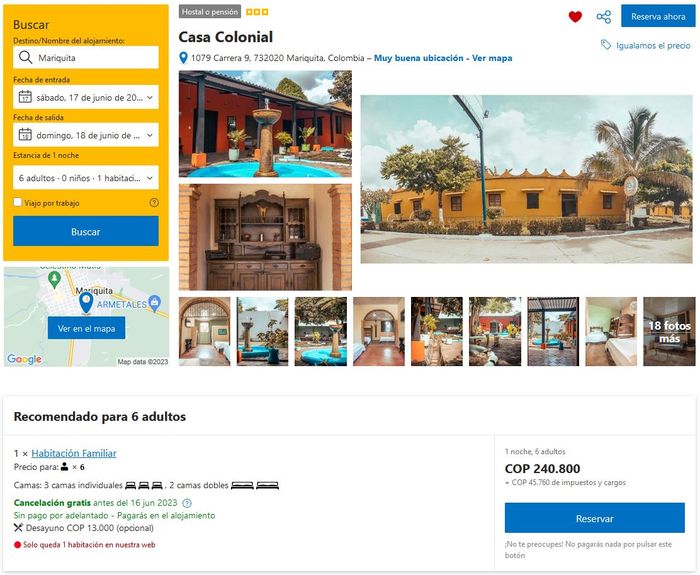Follow the Muy buena ubicación - Ver mapa link
The width and height of the screenshot is (700, 575).
point(443,58)
